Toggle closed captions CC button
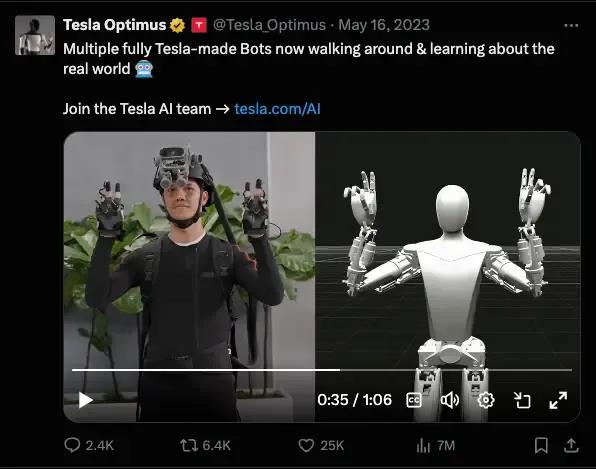 414,400
